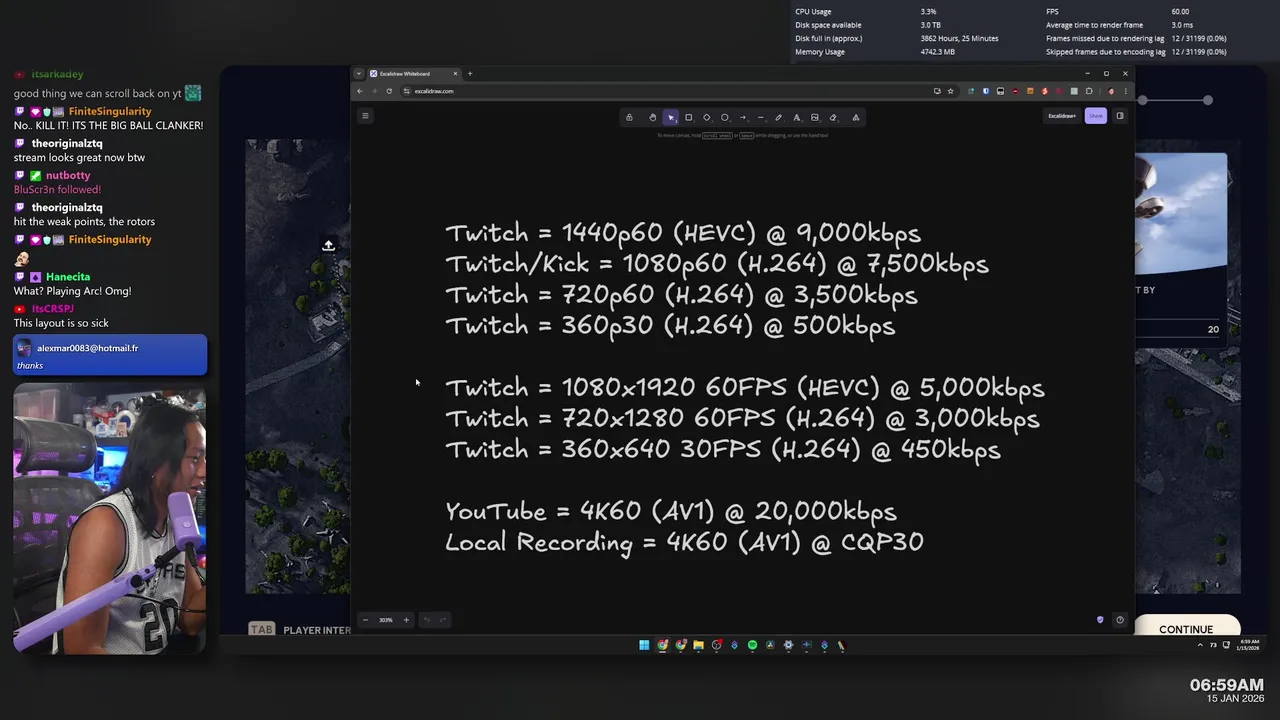
Task: Select the Insert image tool
Action: (x=815, y=117)
